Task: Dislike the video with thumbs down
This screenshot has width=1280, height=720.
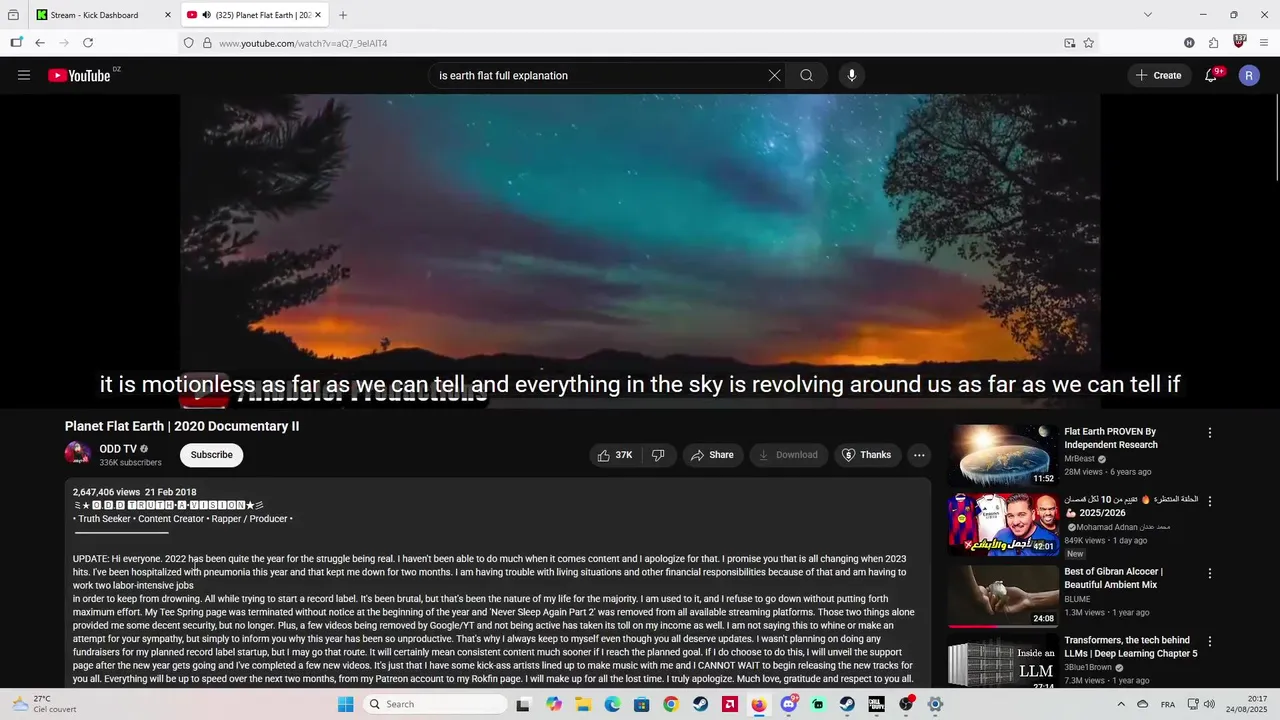Action: [658, 455]
